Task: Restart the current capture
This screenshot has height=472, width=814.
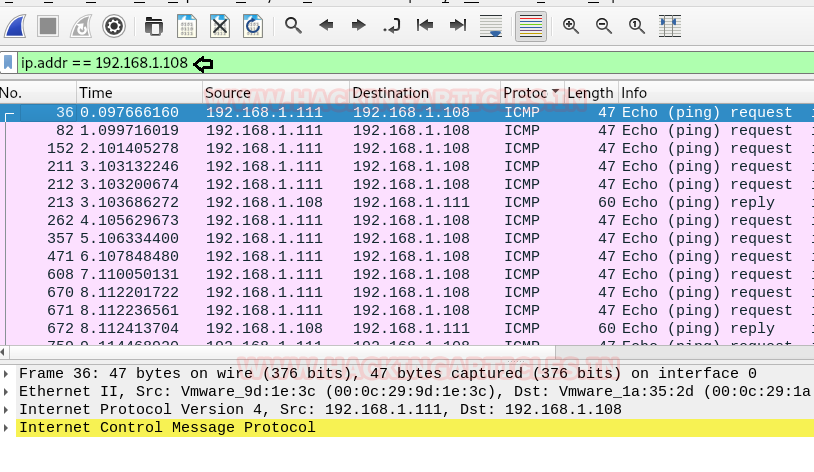Action: pos(81,25)
